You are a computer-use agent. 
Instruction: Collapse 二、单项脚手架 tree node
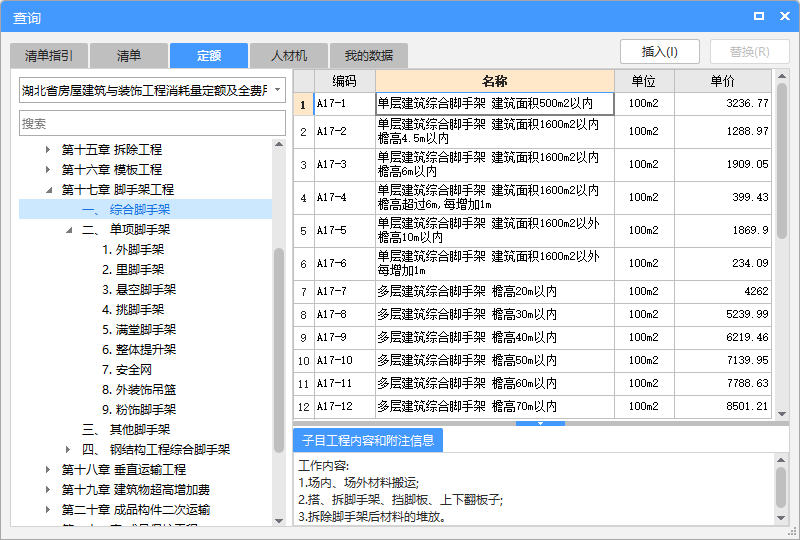tap(69, 230)
